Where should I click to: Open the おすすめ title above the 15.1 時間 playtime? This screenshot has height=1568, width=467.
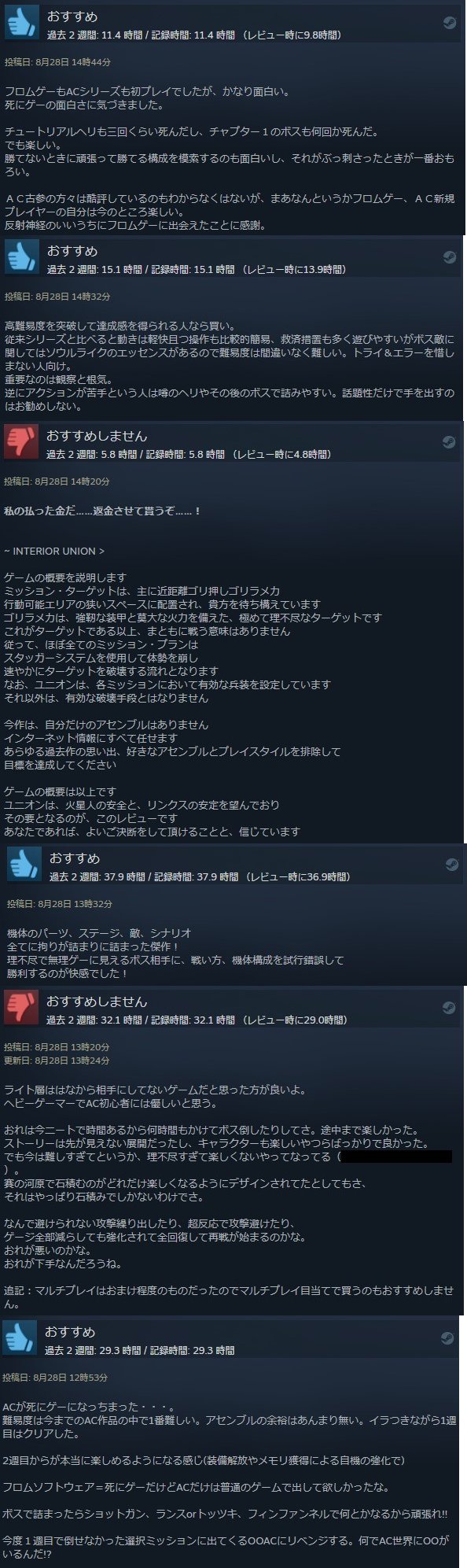point(72,251)
